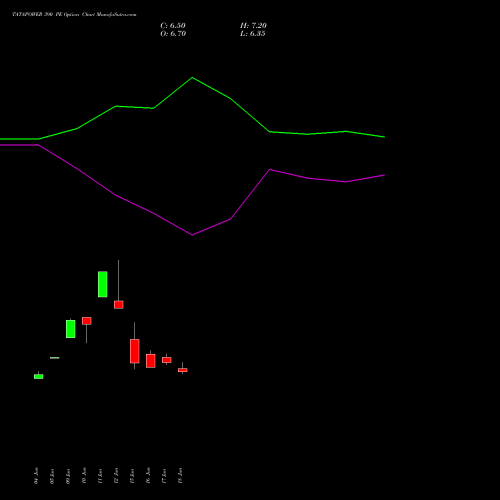Select the high value H: 7.20
The image size is (500, 500).
pyautogui.click(x=253, y=26)
